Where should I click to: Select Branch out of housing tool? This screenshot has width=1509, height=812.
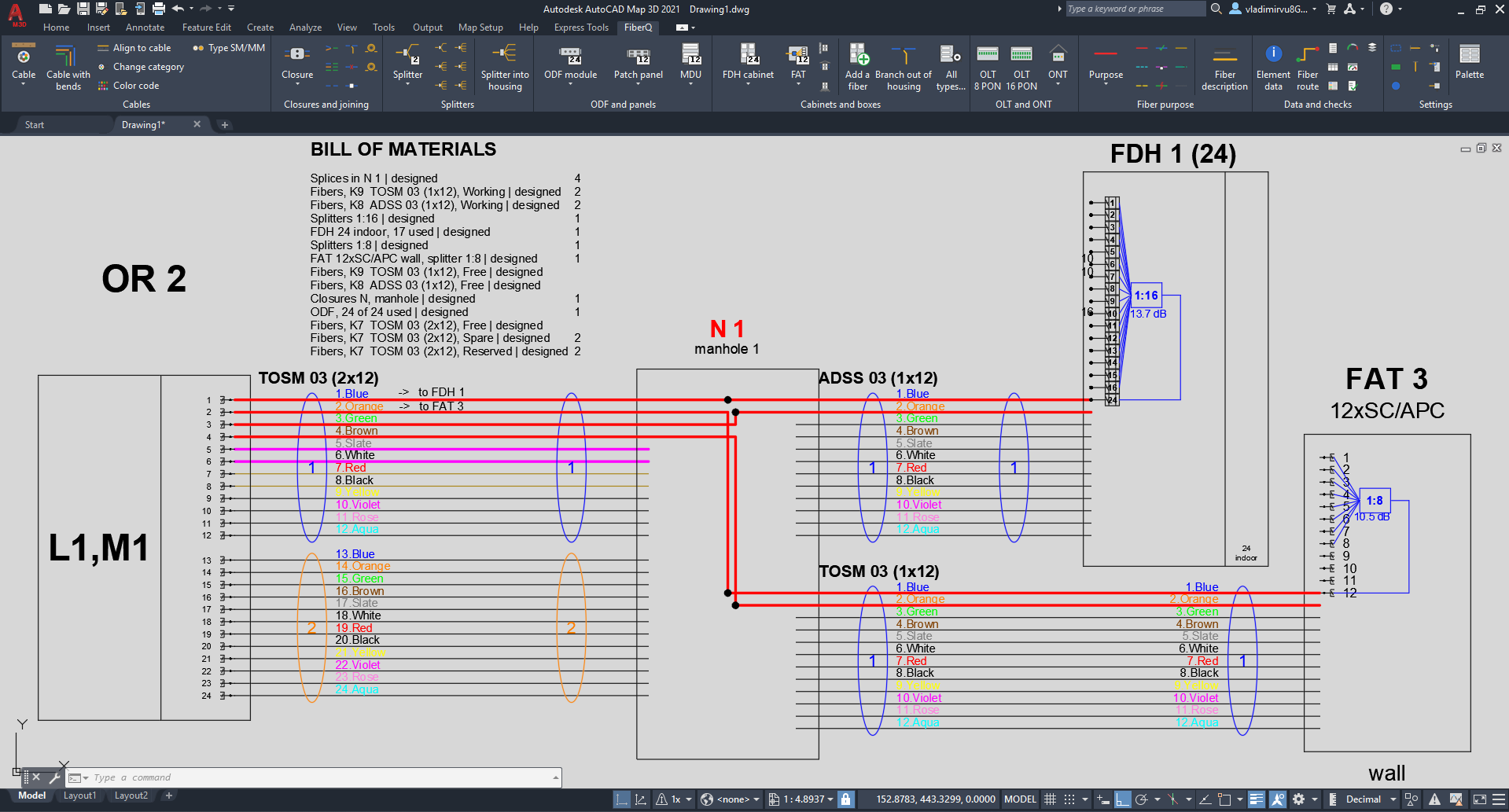point(904,66)
